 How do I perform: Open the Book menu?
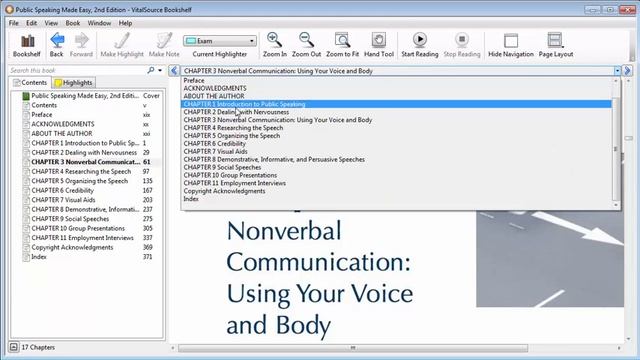pyautogui.click(x=73, y=23)
